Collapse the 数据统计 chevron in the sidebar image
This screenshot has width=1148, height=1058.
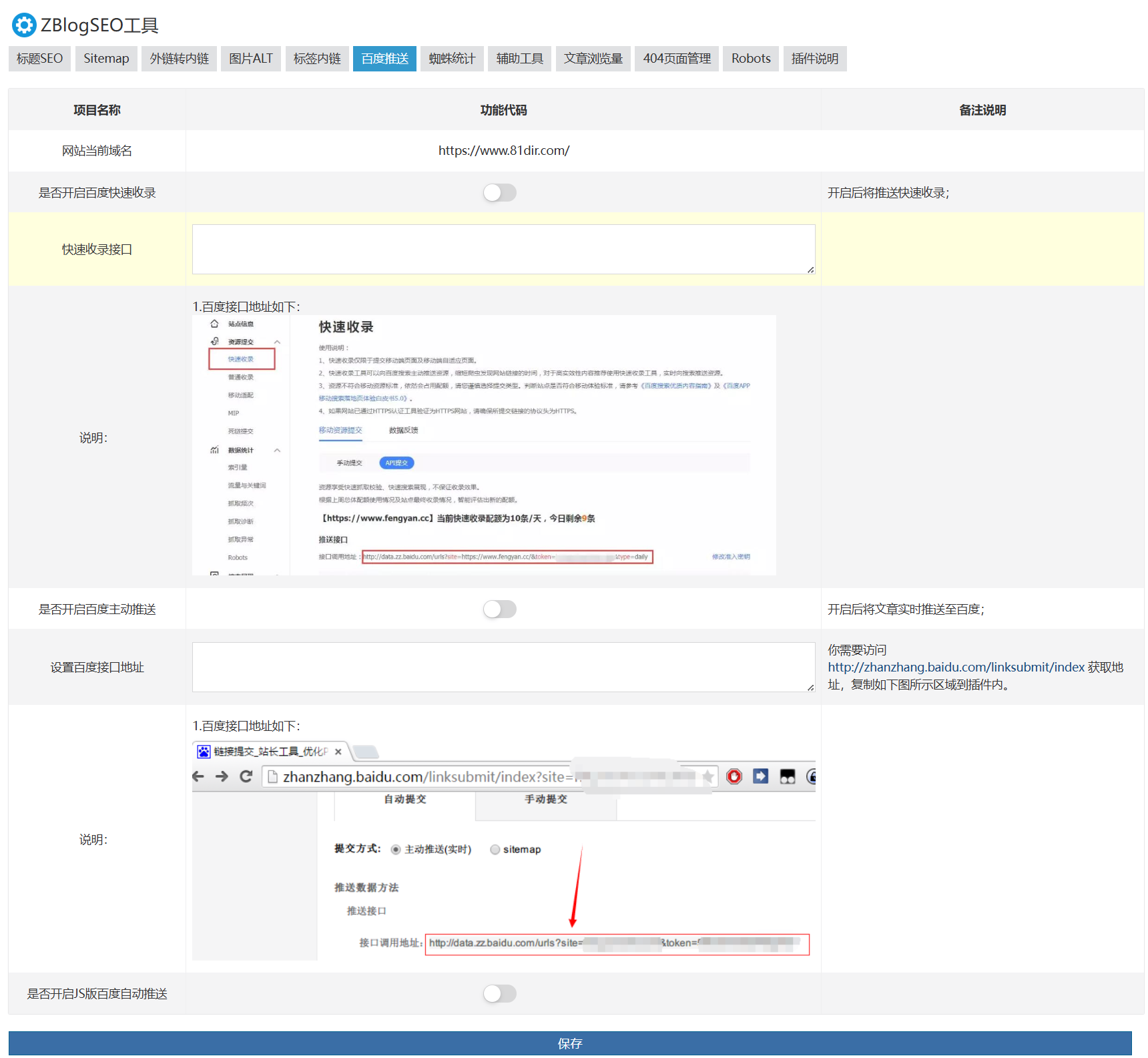(x=277, y=451)
